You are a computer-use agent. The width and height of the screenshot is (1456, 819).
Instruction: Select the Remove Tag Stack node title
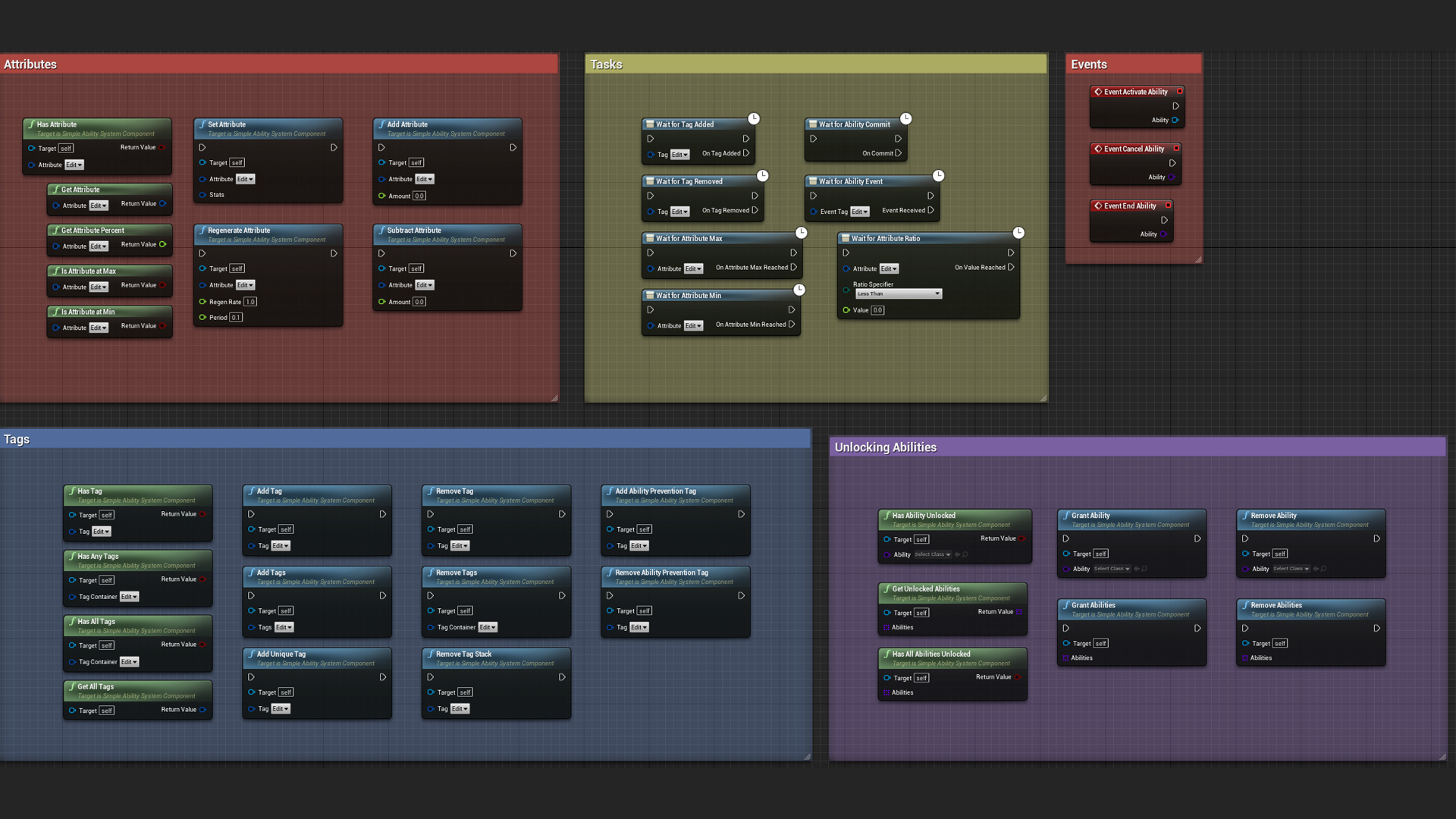(463, 654)
